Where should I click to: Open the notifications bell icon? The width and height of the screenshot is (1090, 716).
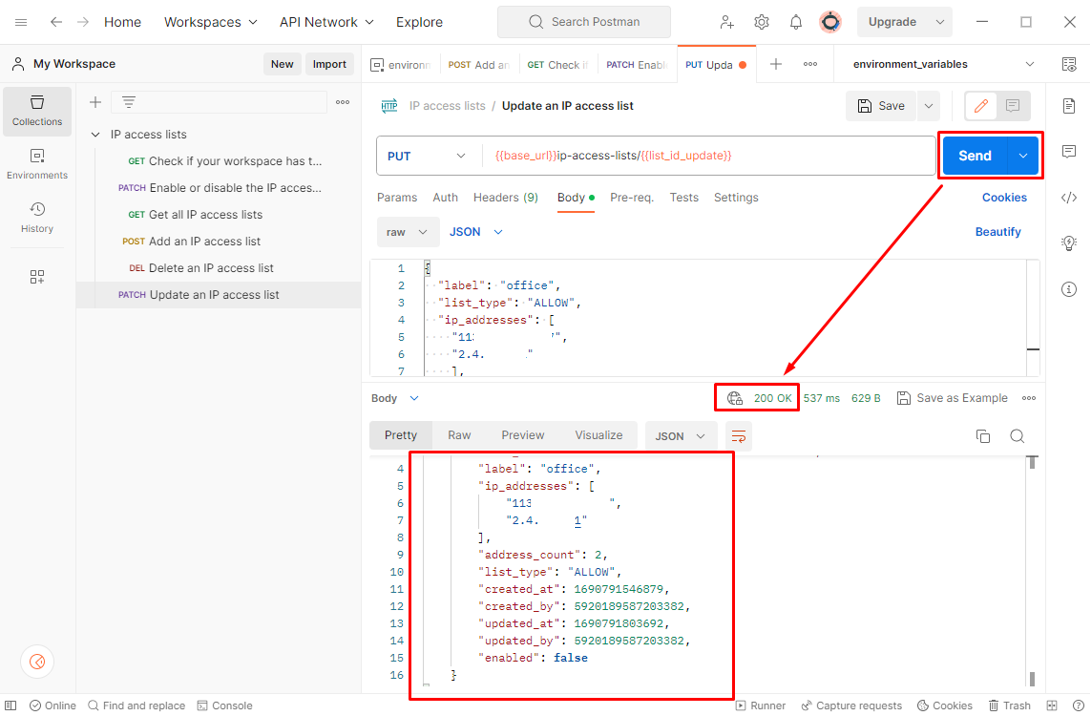pos(796,22)
